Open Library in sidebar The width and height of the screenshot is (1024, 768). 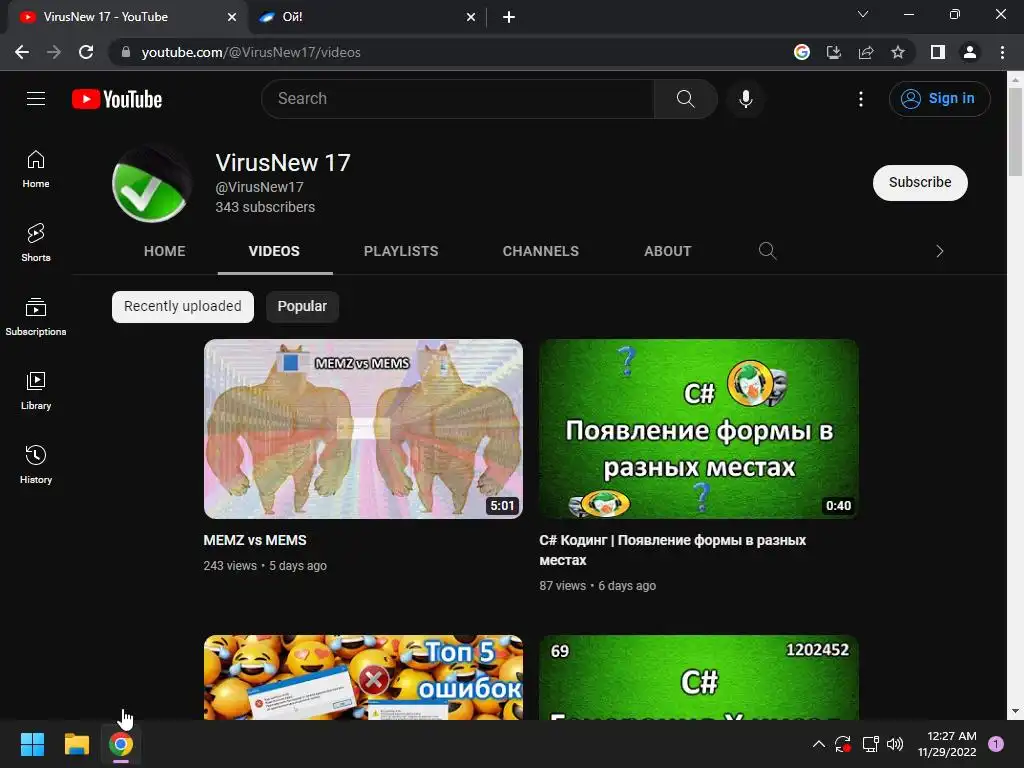pos(36,391)
